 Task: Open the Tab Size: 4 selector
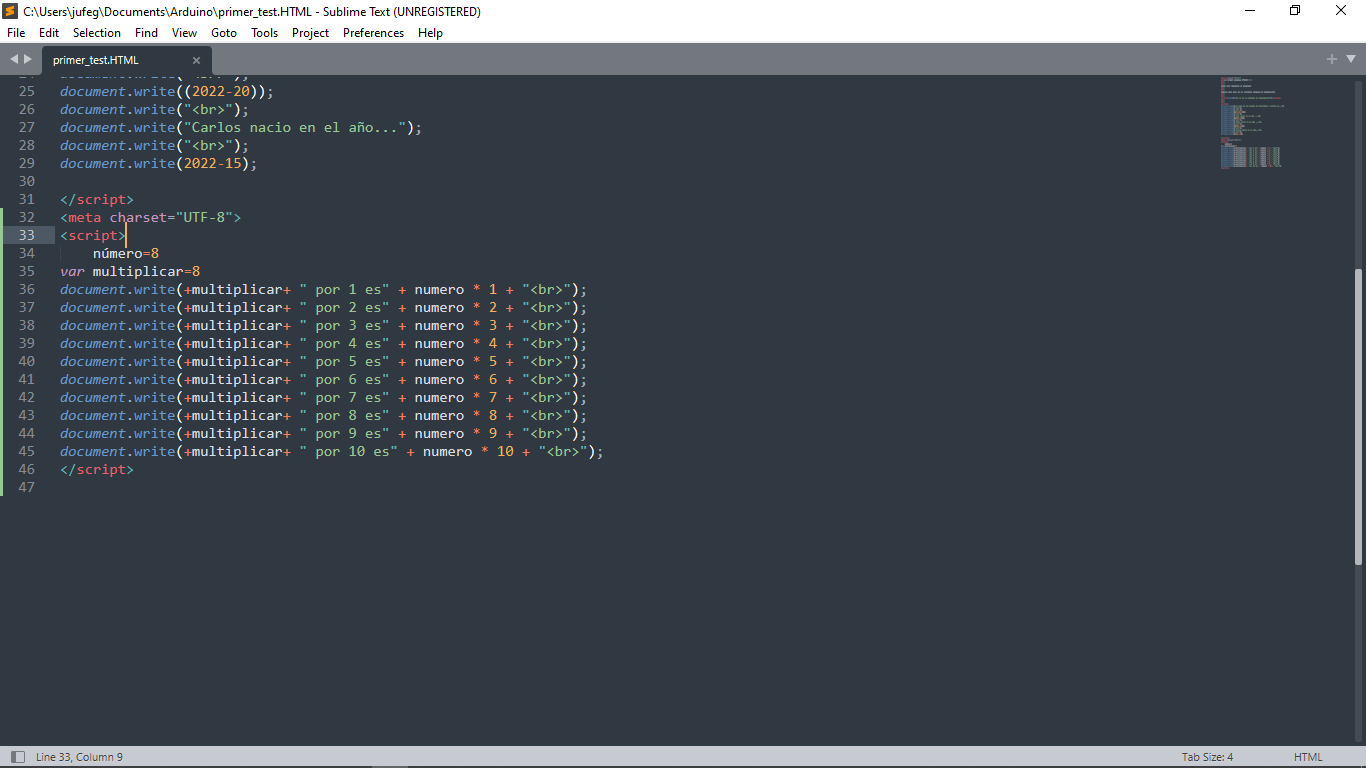pos(1207,757)
